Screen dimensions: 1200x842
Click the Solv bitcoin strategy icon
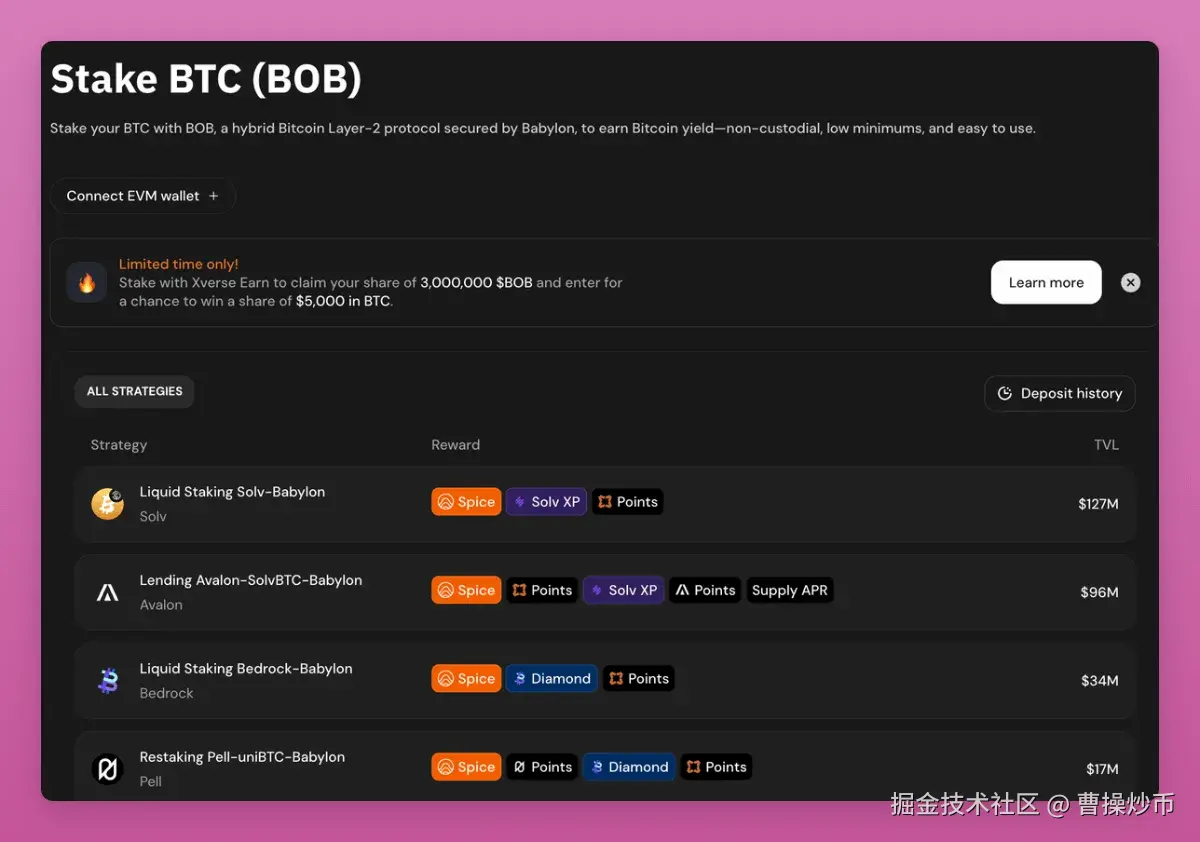(107, 504)
